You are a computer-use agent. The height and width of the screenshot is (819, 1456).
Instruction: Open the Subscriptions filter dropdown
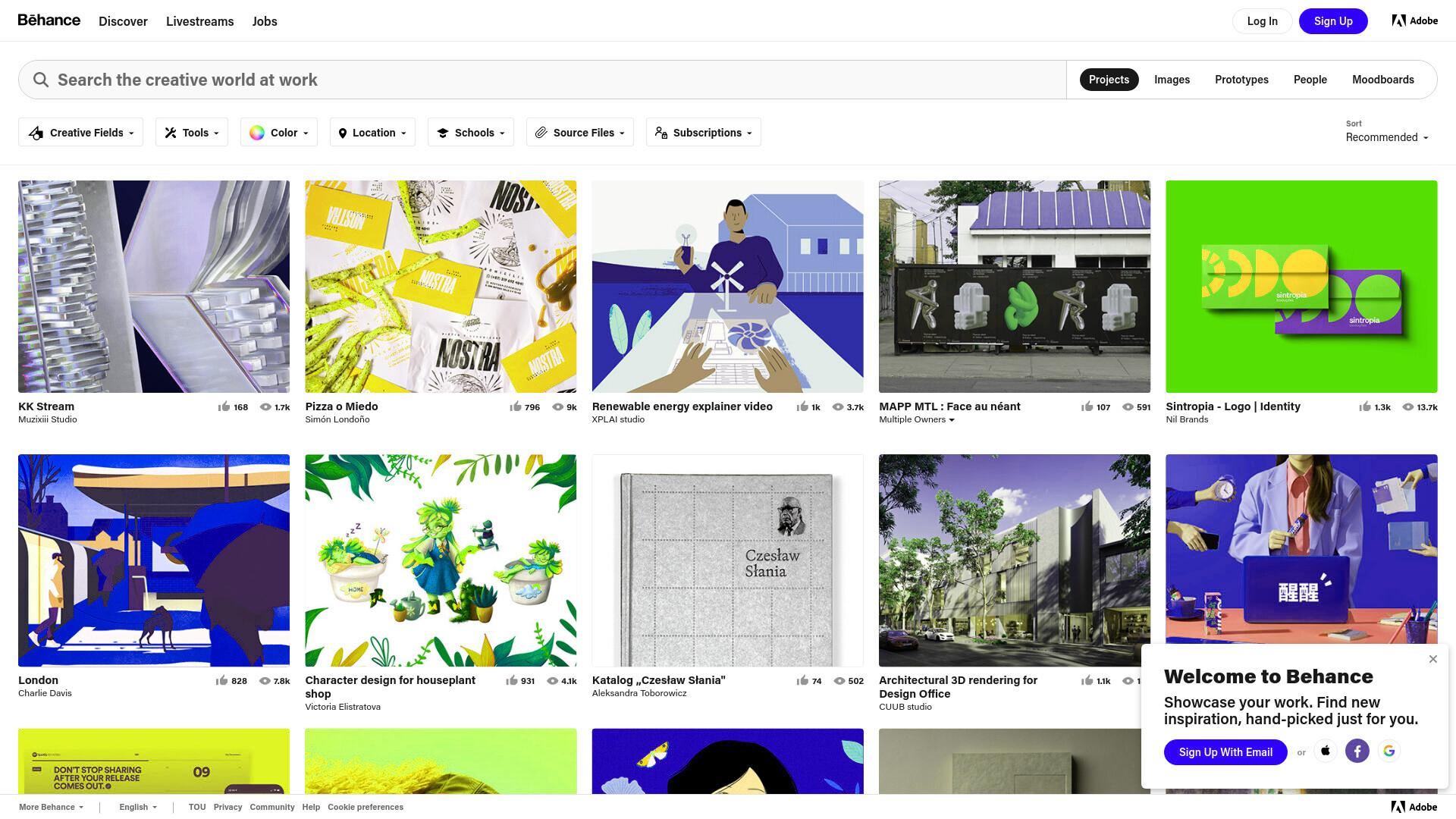[x=704, y=133]
